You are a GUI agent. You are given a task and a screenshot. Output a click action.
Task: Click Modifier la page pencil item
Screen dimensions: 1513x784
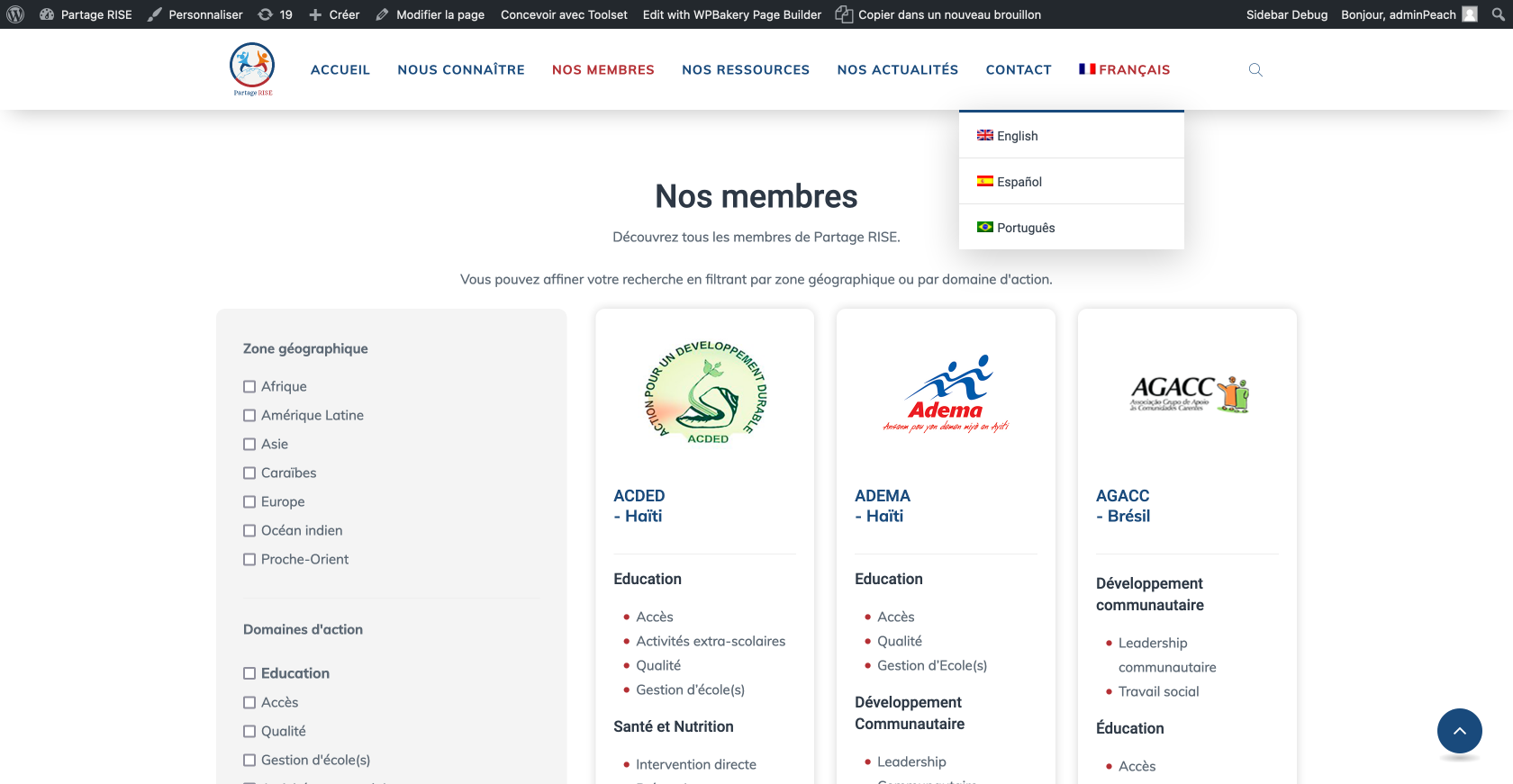430,14
